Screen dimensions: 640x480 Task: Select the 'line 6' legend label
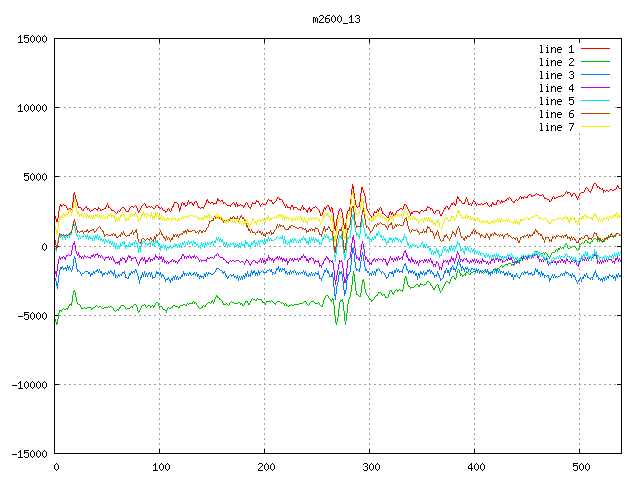(x=556, y=114)
